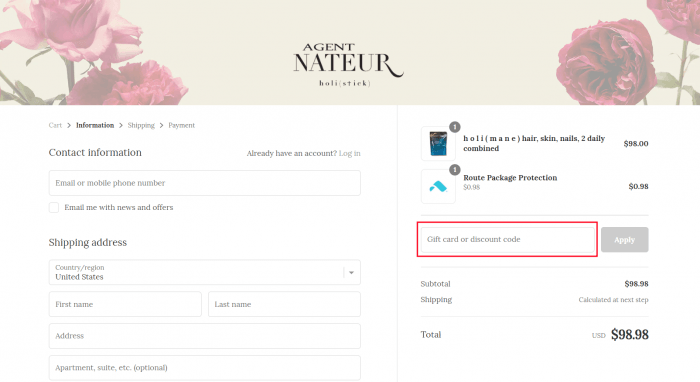Click the Subtotal $98.98 amount

(636, 284)
